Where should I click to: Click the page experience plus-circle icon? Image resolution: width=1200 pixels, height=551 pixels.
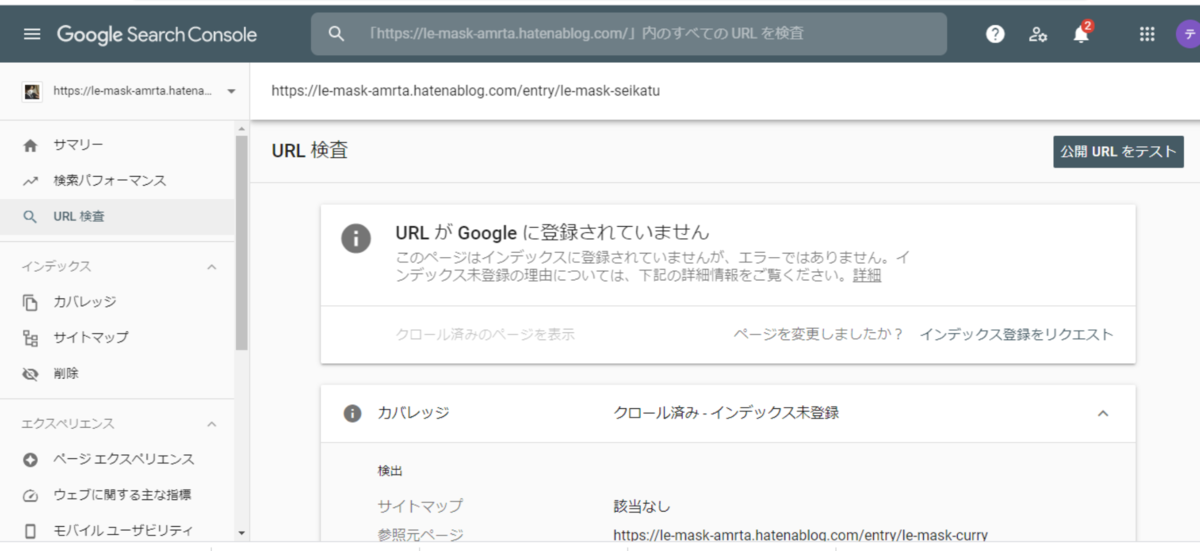click(x=31, y=460)
